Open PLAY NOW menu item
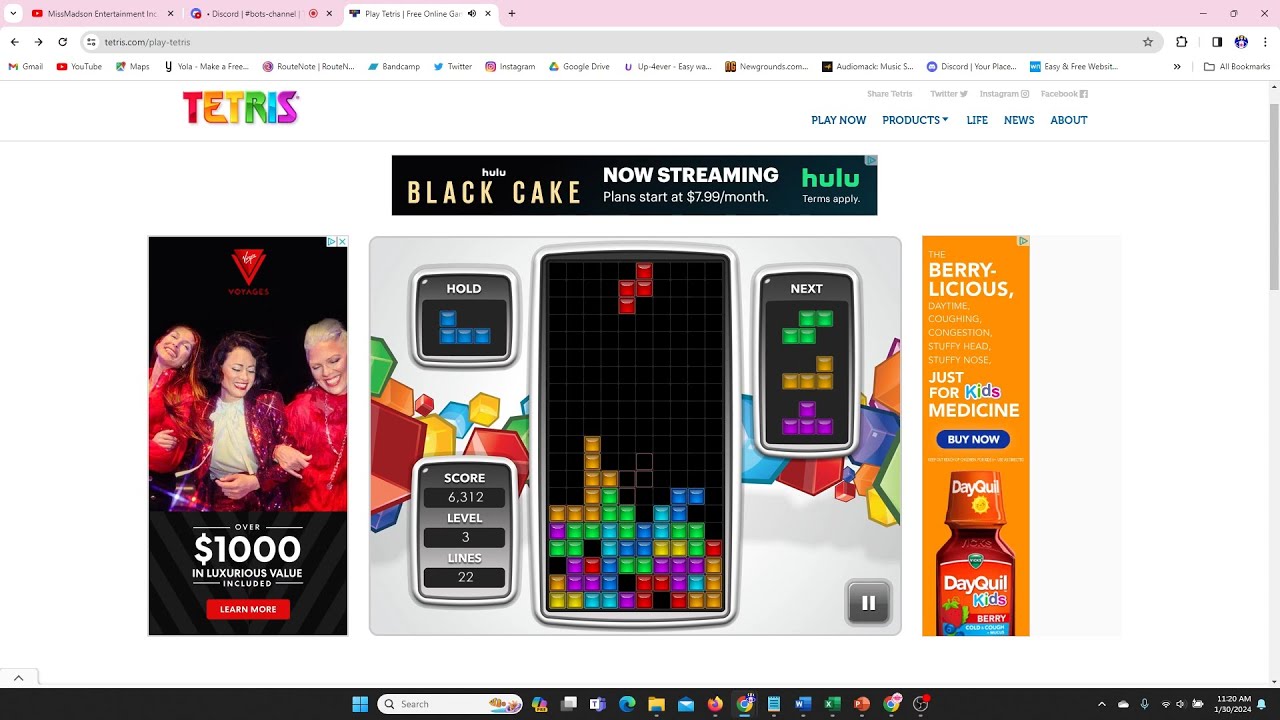Image resolution: width=1280 pixels, height=720 pixels. (x=838, y=120)
